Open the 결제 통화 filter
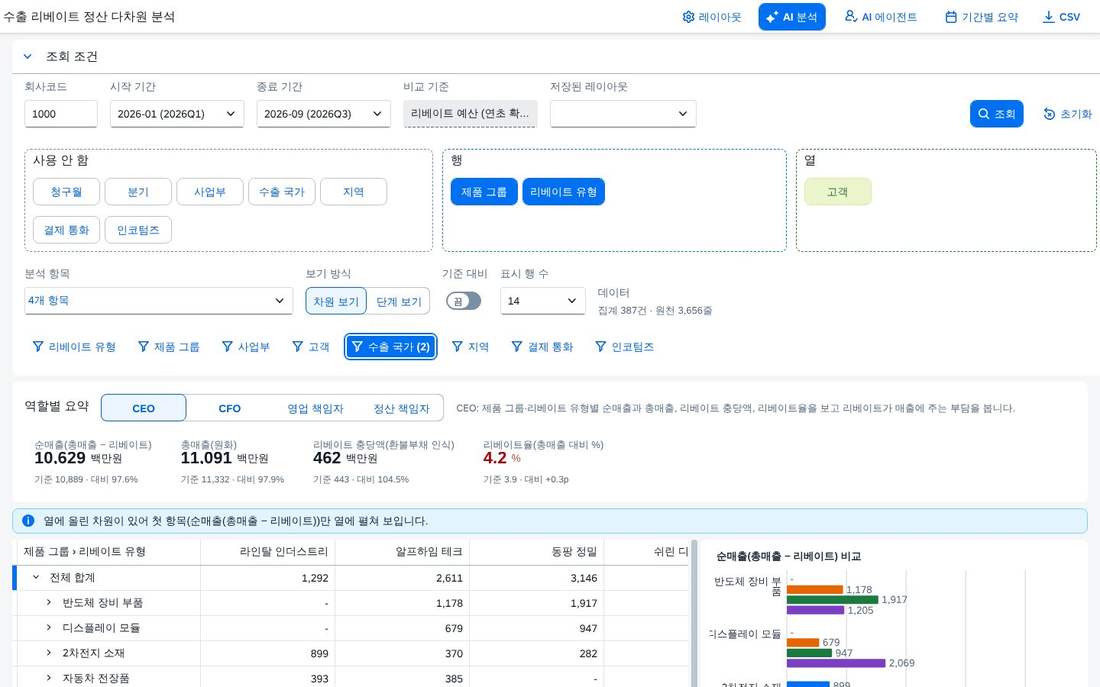The height and width of the screenshot is (687, 1100). click(542, 347)
